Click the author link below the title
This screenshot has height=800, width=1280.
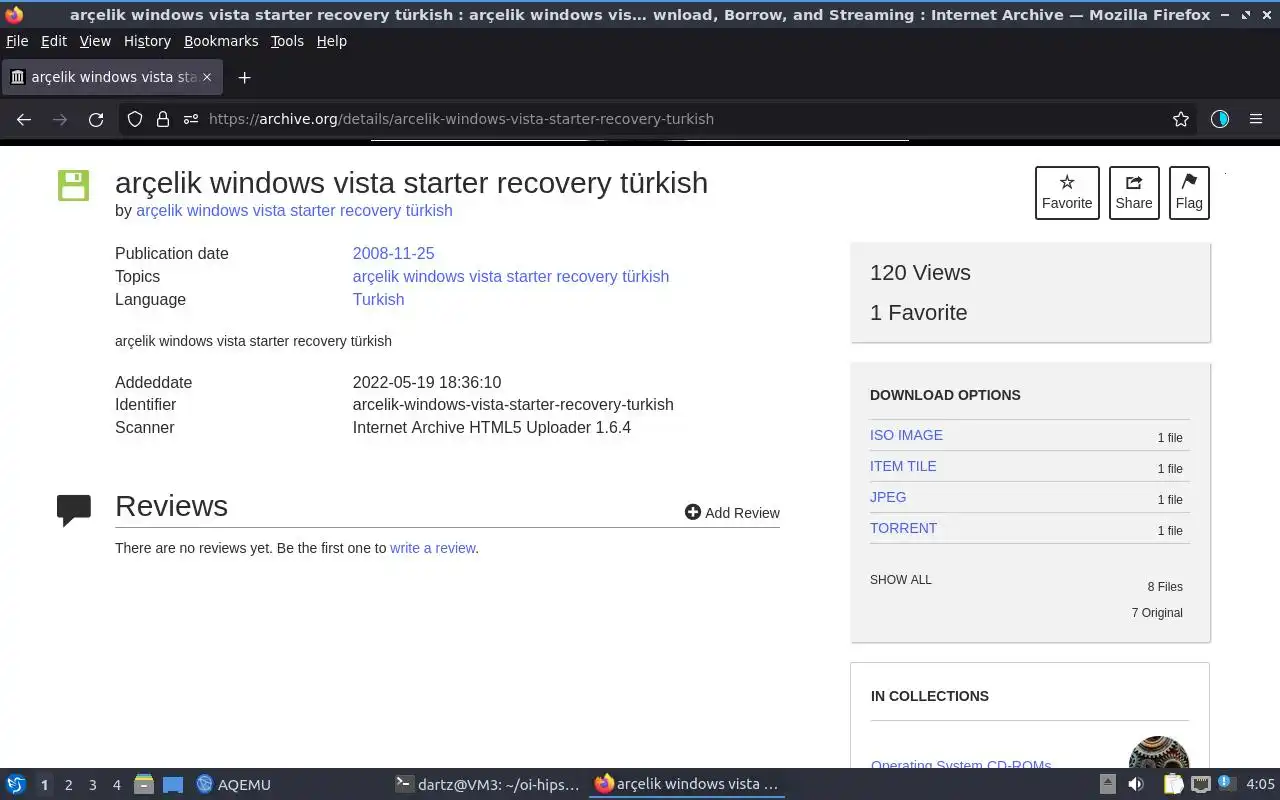294,210
